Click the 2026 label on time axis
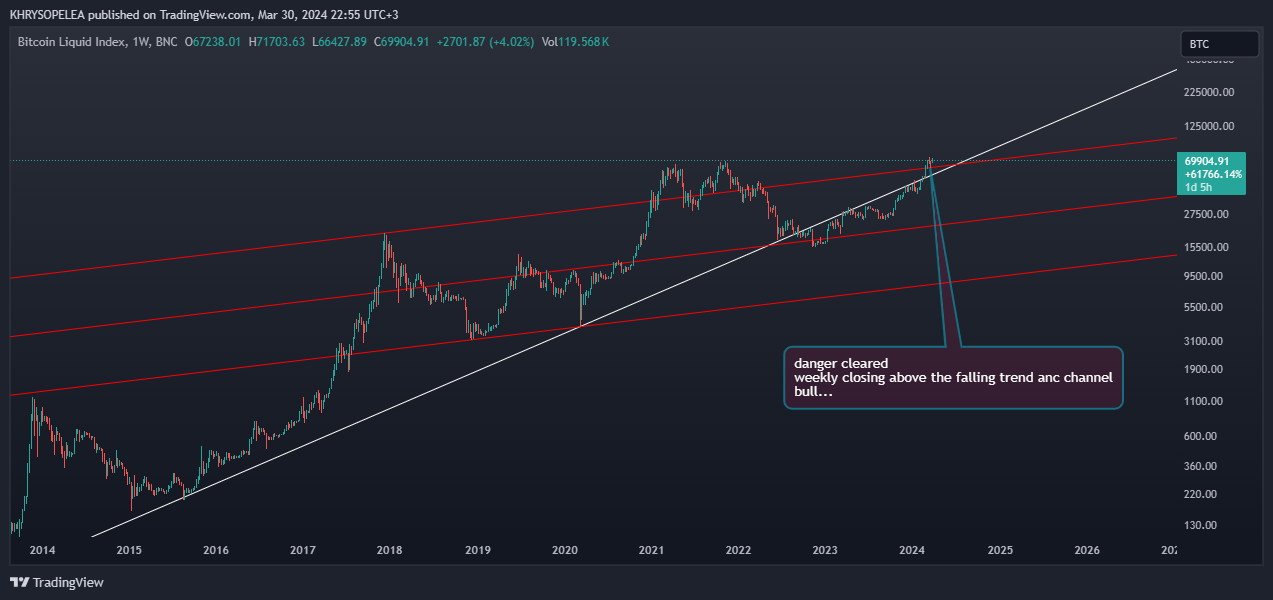Screen dimensions: 1273x600 (1086, 550)
